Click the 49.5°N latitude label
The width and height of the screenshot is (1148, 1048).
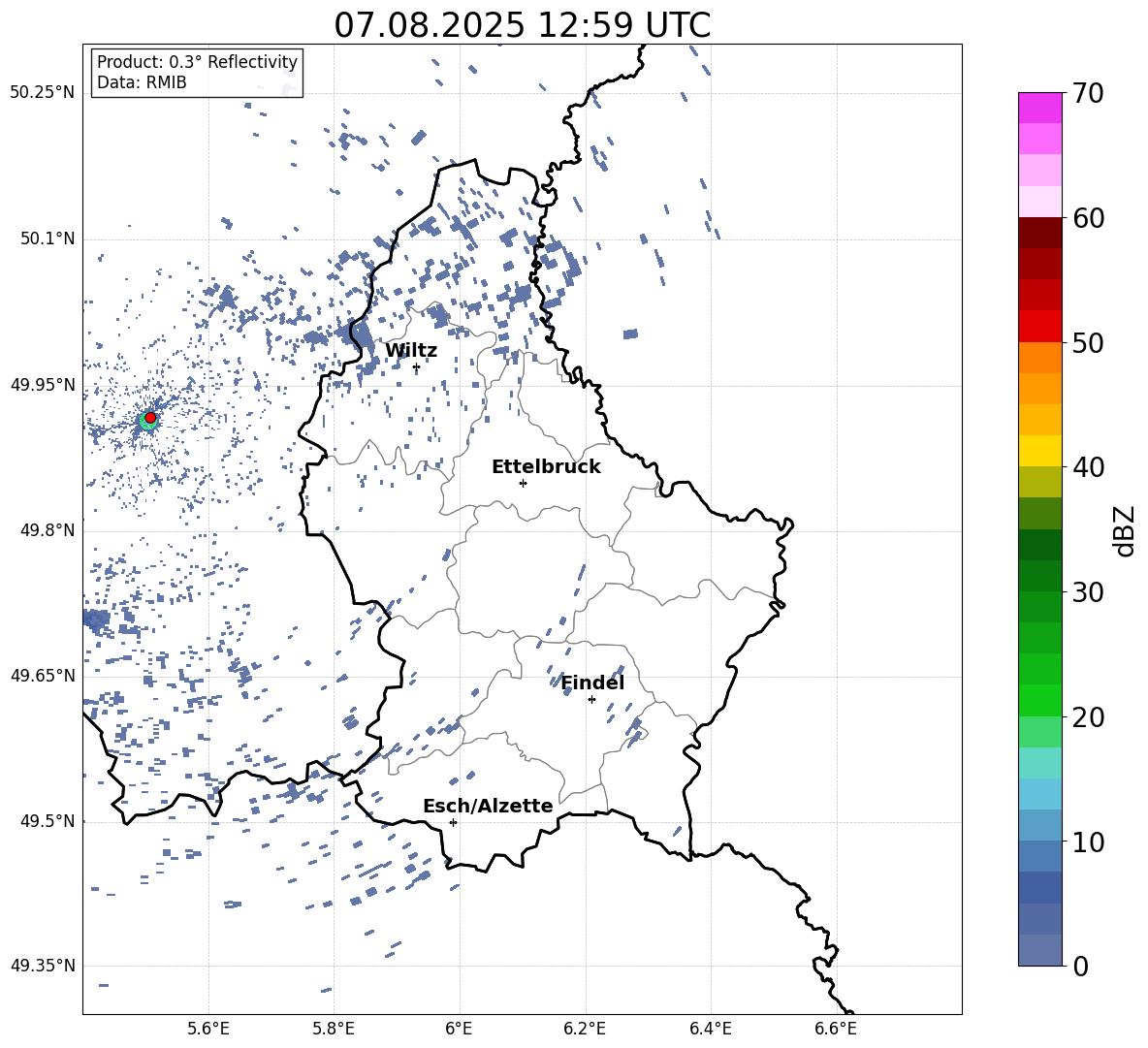point(48,821)
